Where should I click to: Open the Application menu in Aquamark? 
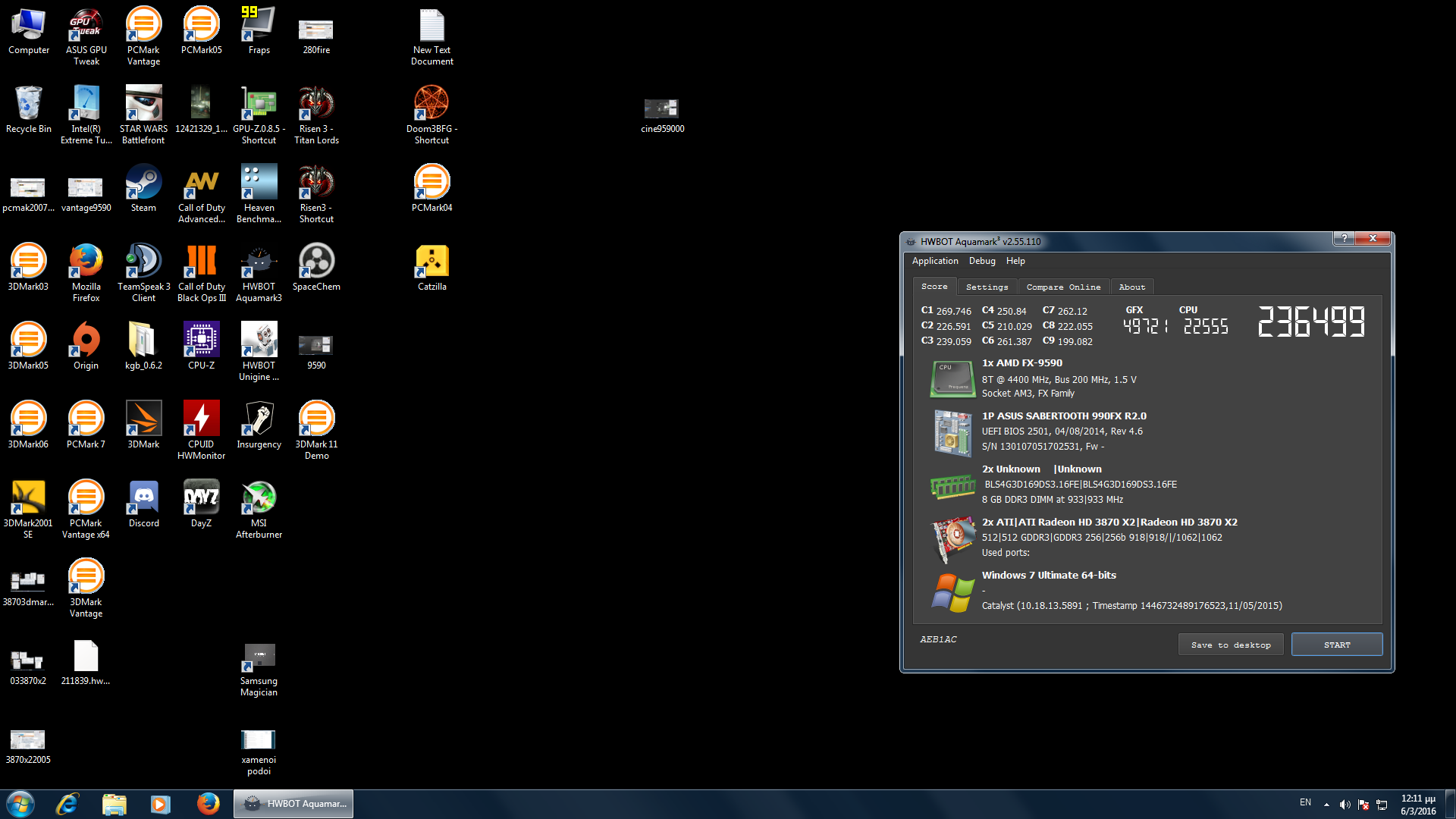(935, 261)
